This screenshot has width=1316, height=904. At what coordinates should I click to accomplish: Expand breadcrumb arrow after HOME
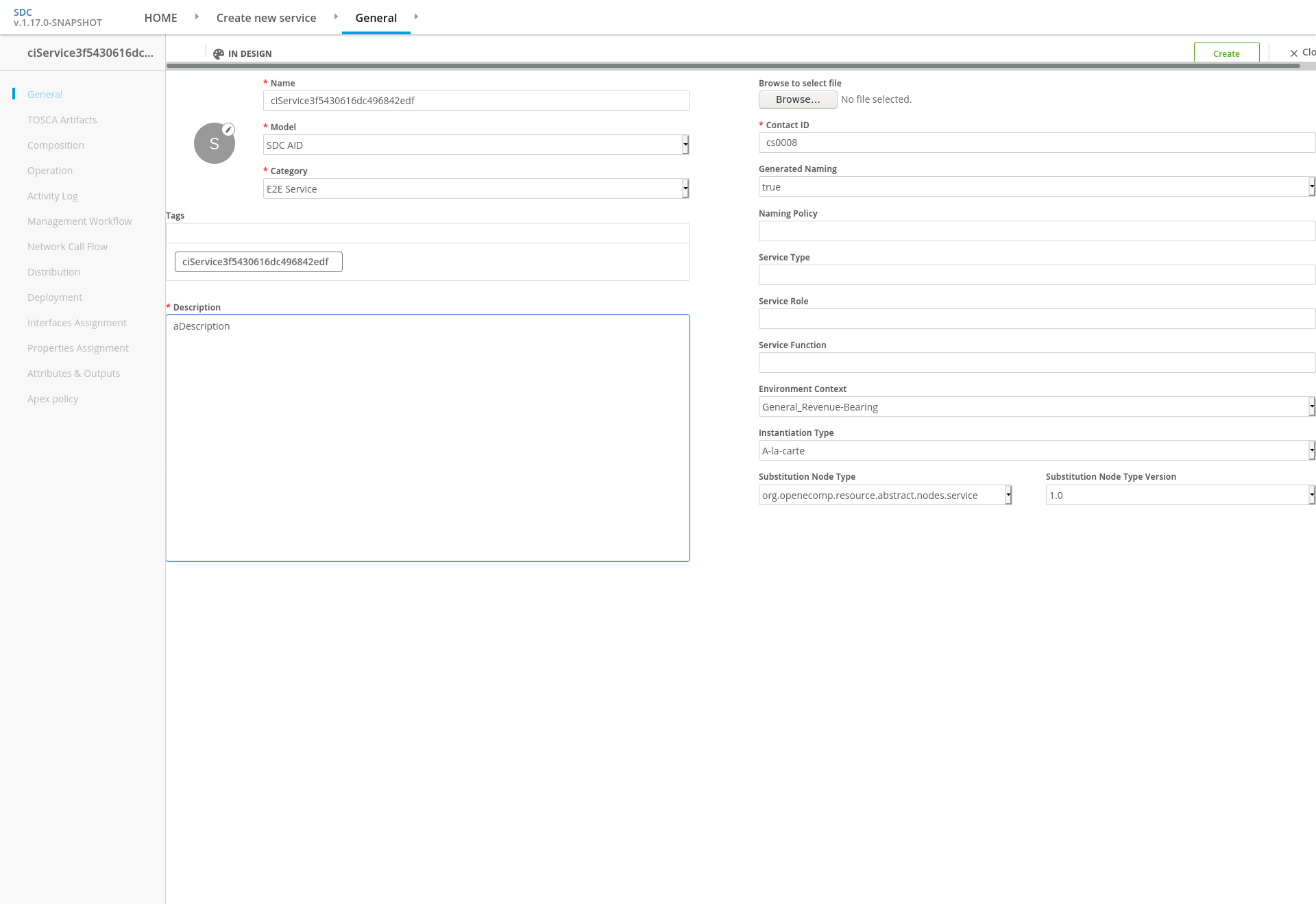coord(197,16)
